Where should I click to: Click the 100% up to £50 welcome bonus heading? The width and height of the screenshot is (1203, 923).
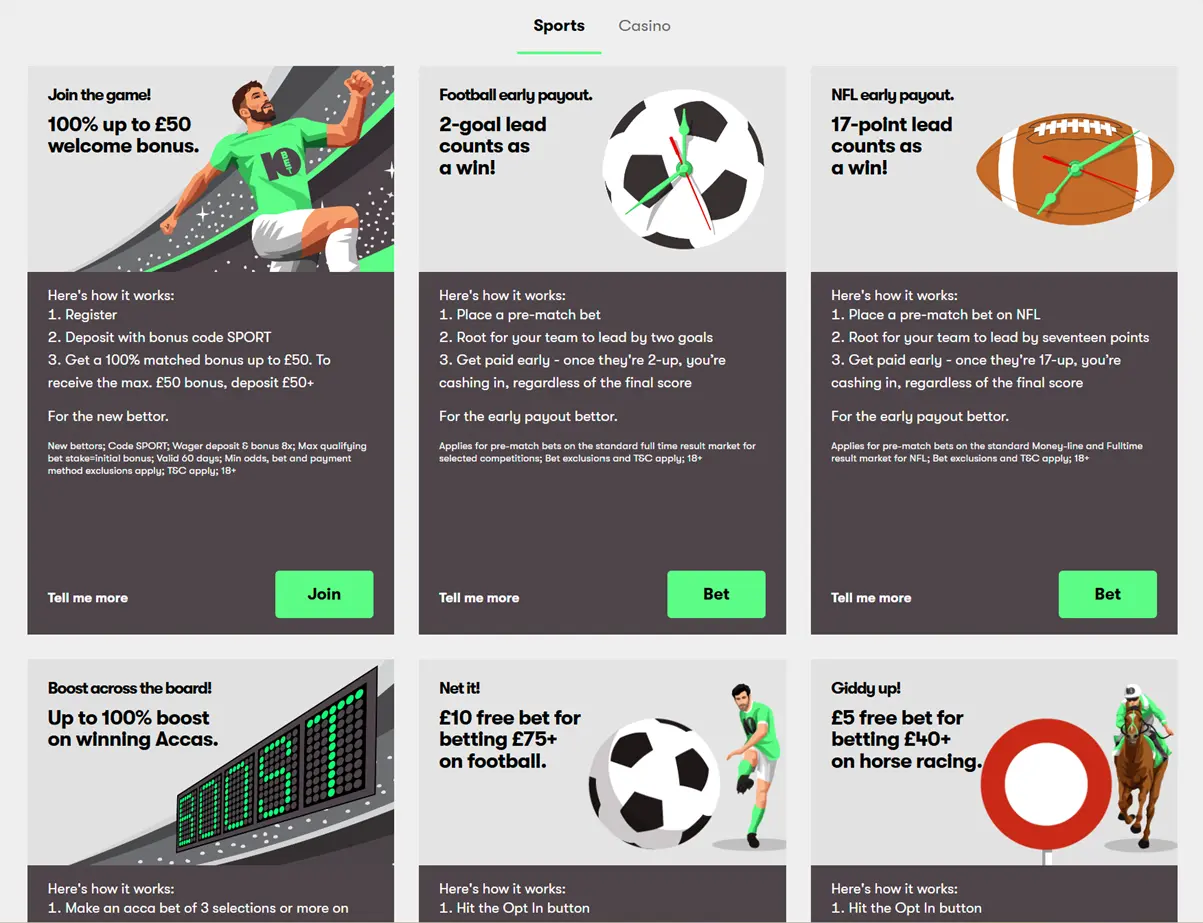(x=123, y=135)
